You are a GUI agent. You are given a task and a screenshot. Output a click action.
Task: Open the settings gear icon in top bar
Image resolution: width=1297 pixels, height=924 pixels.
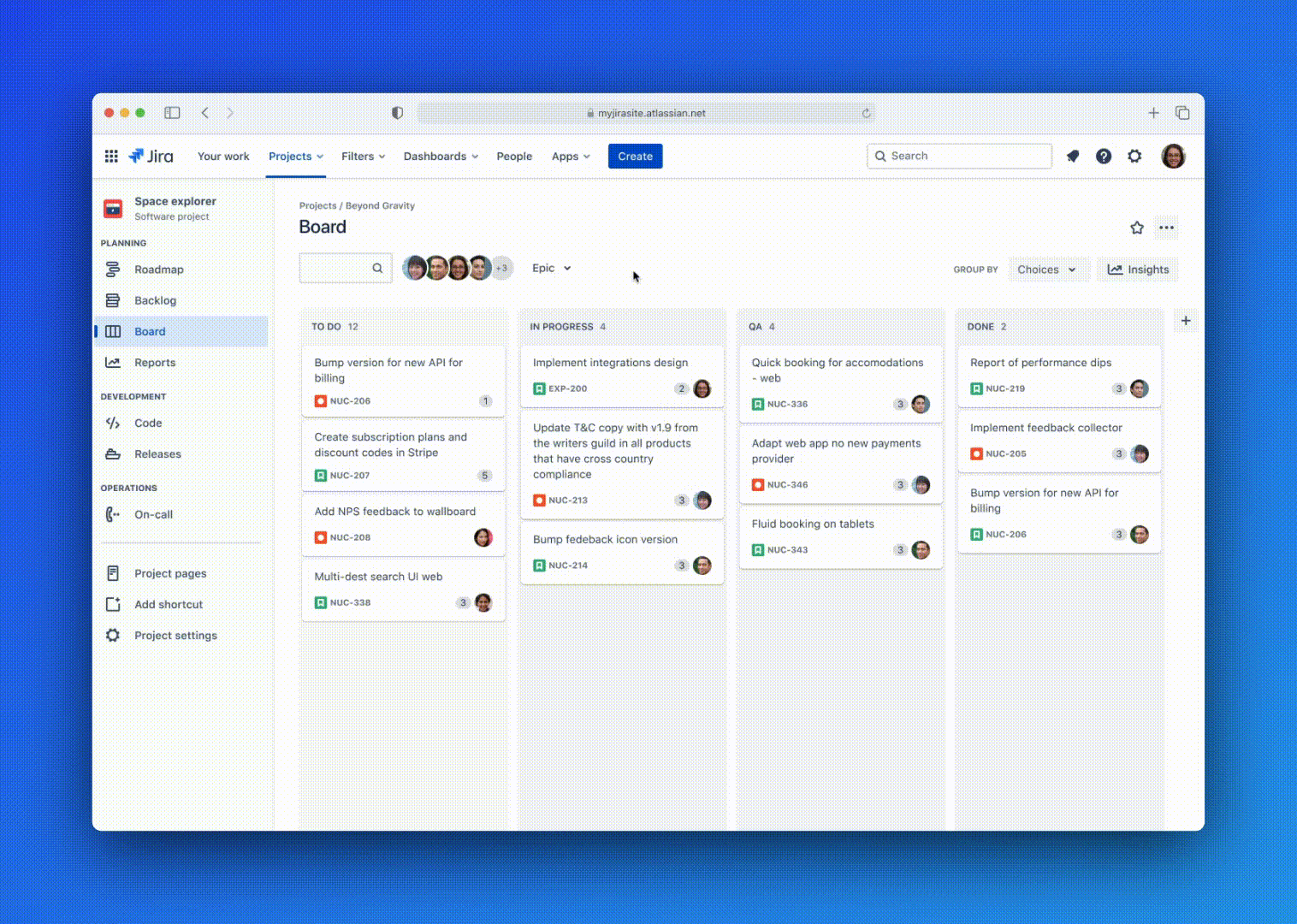[1134, 156]
